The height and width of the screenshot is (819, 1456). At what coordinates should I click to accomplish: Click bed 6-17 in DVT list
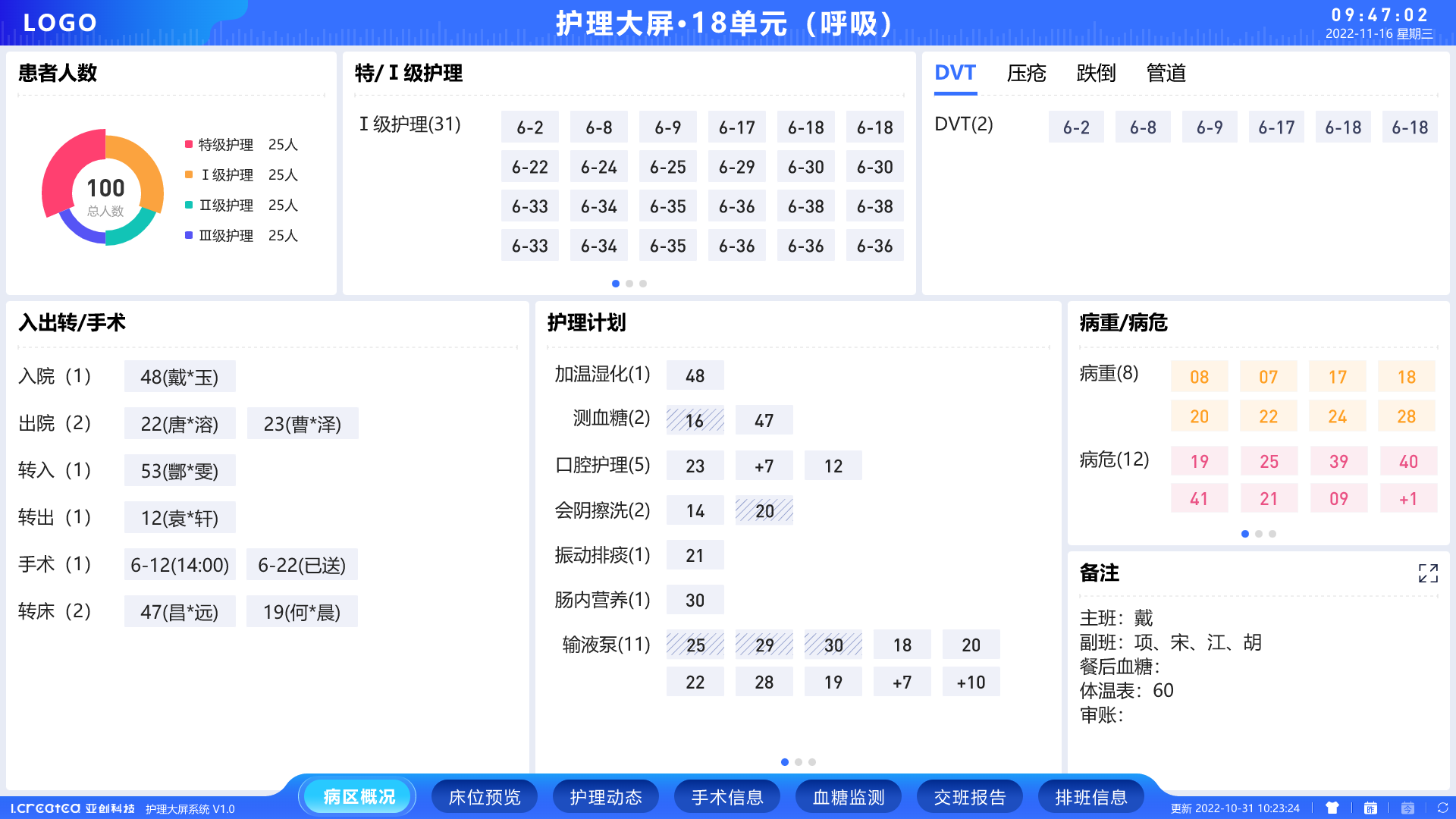tap(1276, 127)
